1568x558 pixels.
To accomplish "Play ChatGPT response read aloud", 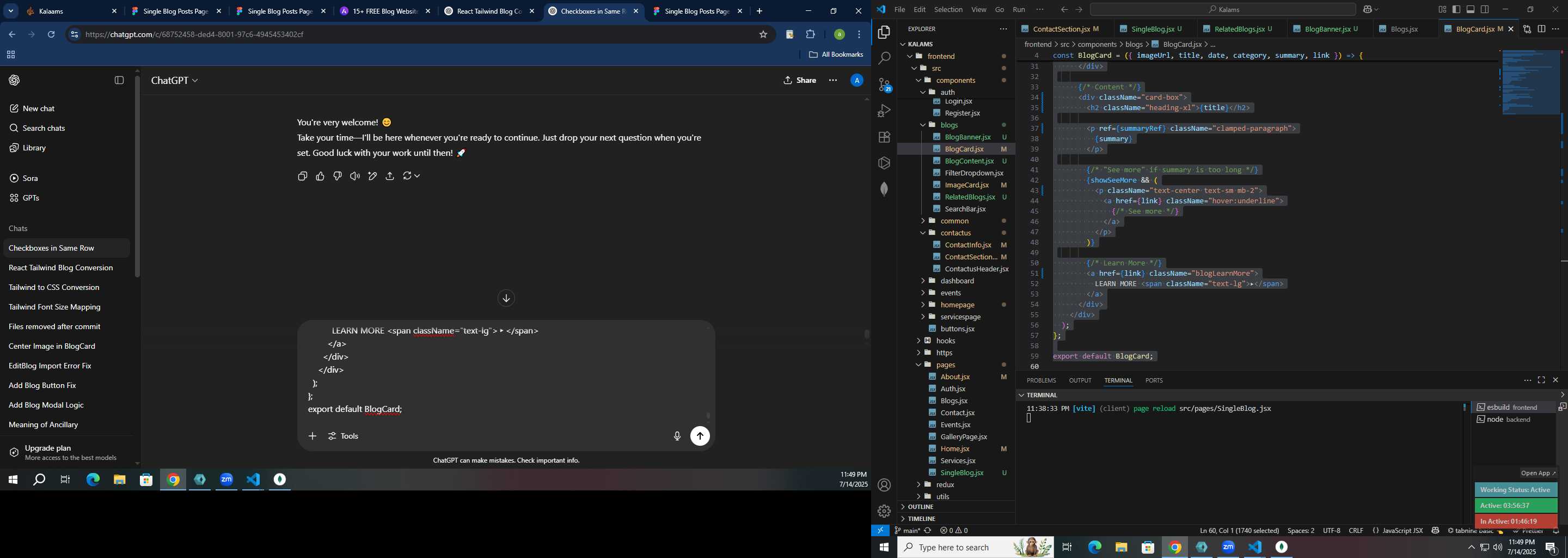I will pos(355,176).
